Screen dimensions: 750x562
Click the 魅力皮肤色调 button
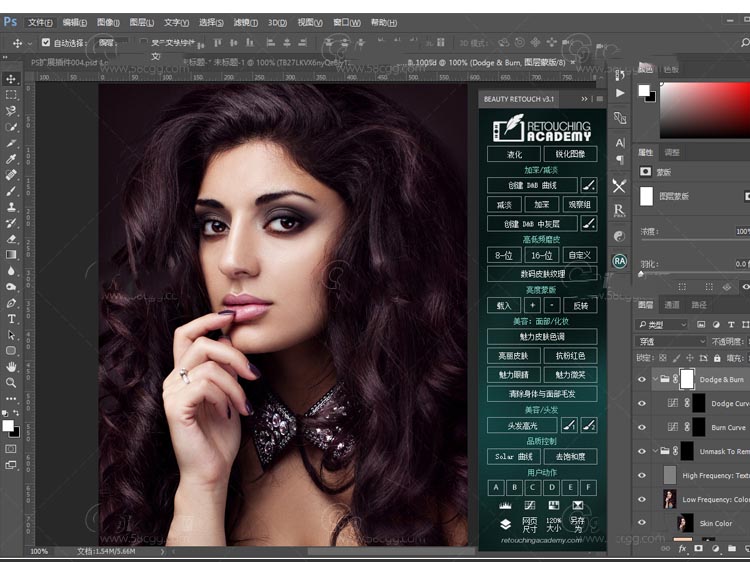pyautogui.click(x=542, y=337)
